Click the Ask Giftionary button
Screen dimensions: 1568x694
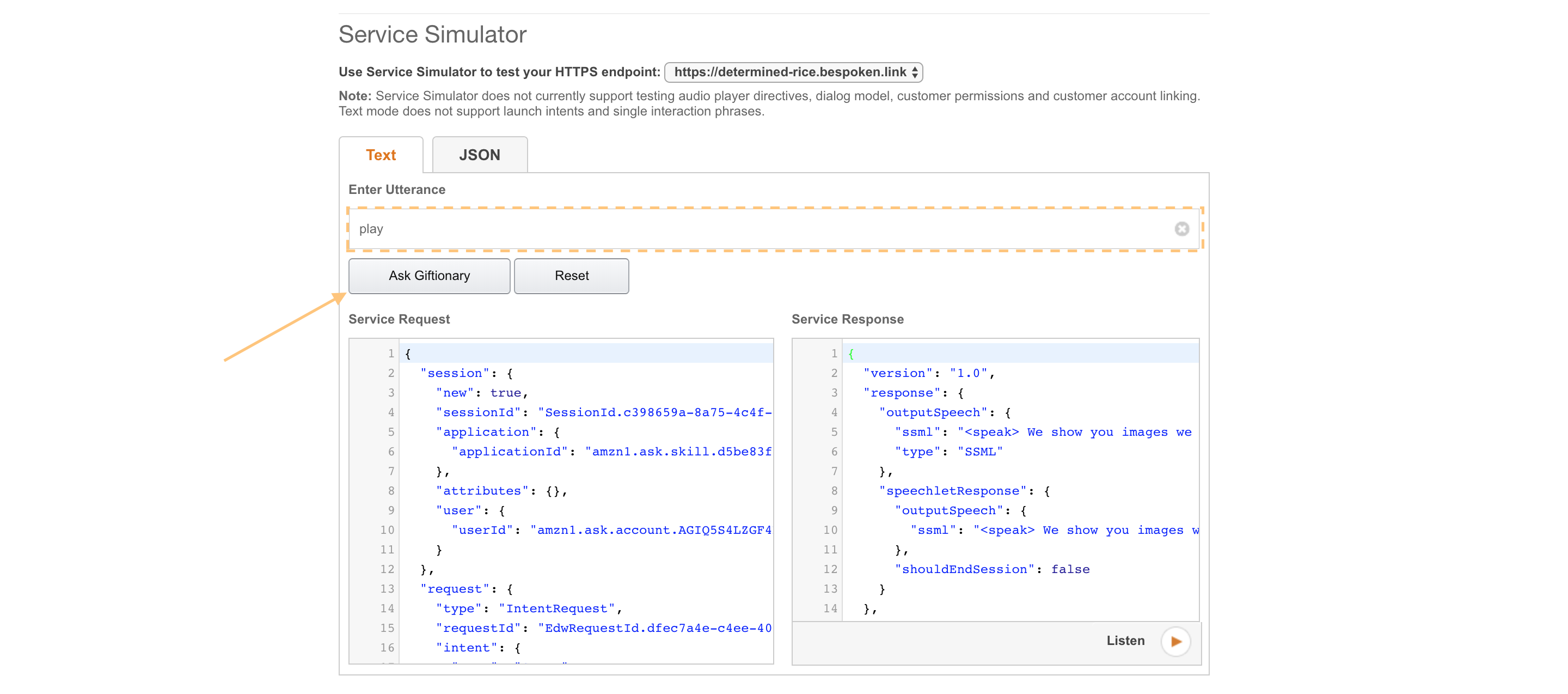[429, 276]
